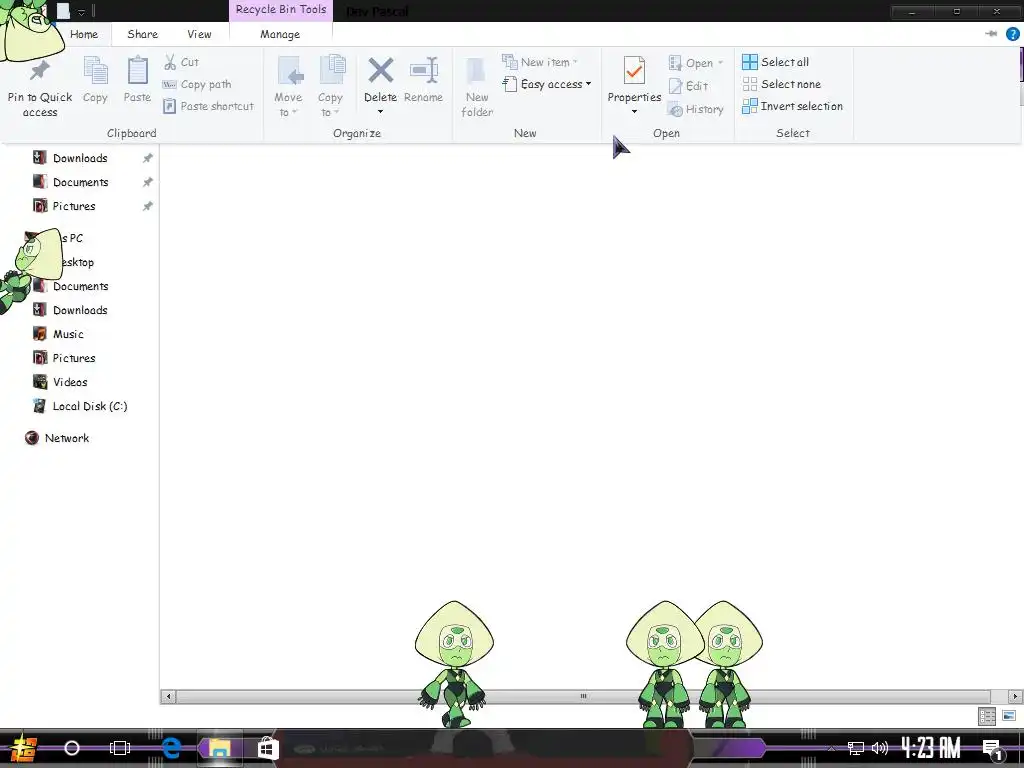Image resolution: width=1024 pixels, height=768 pixels.
Task: Open the volume speaker tray icon
Action: [880, 748]
